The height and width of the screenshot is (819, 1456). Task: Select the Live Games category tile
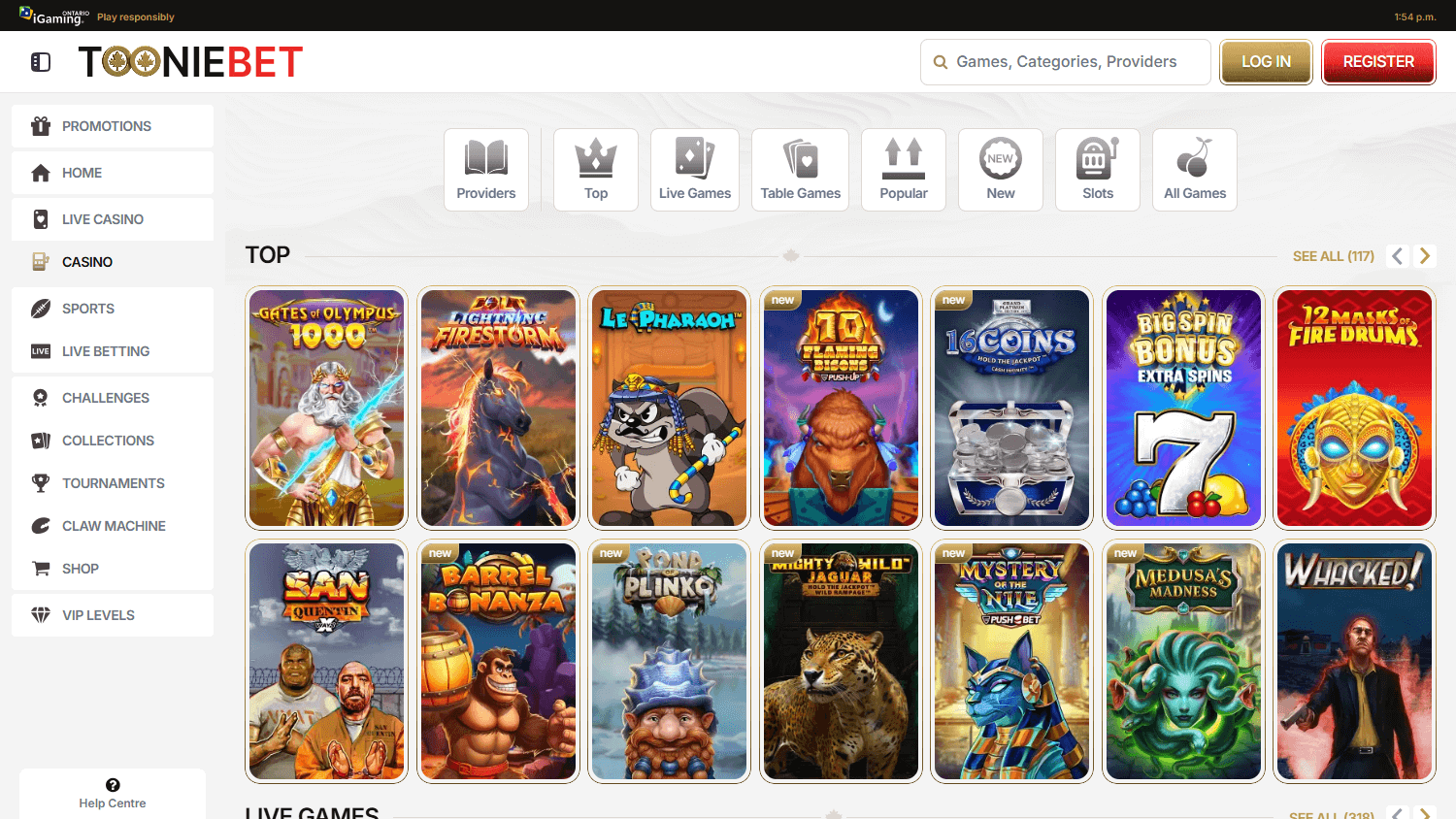click(x=695, y=170)
